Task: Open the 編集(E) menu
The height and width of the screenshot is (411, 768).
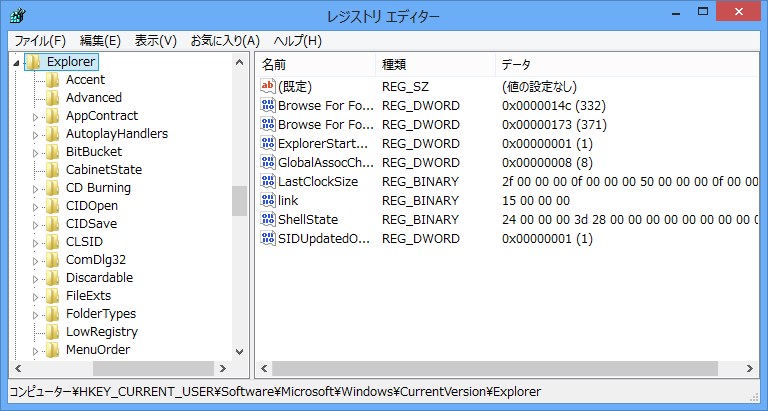Action: [100, 41]
